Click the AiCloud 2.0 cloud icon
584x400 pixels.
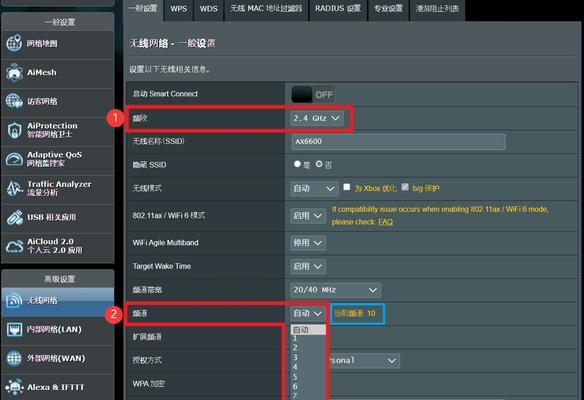14,246
